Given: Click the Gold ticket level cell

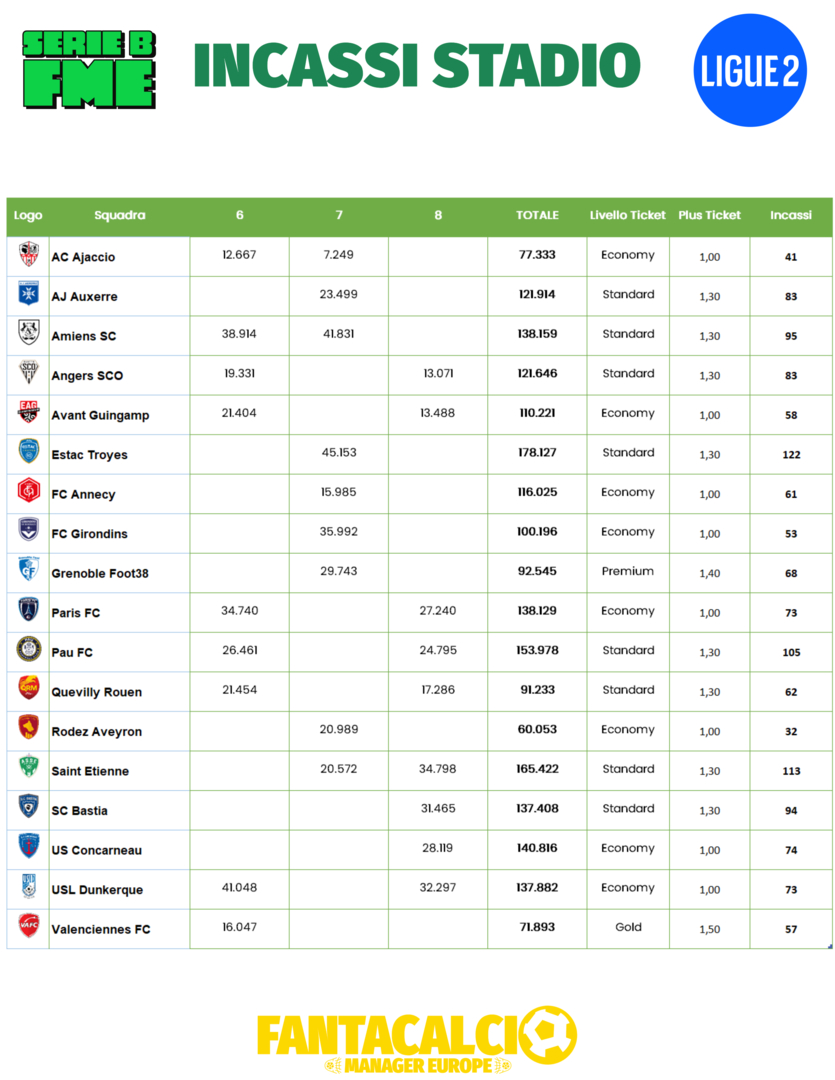Looking at the screenshot, I should pos(628,927).
